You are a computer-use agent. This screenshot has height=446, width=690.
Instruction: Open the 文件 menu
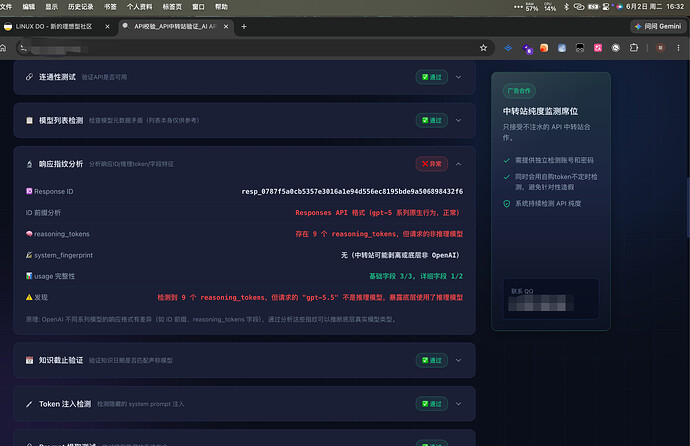tap(6, 7)
